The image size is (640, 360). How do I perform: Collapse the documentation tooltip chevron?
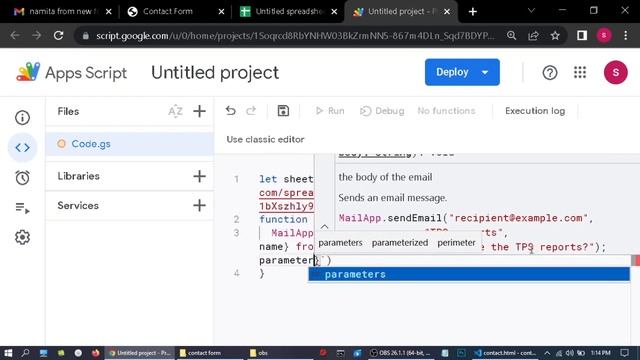[324, 226]
